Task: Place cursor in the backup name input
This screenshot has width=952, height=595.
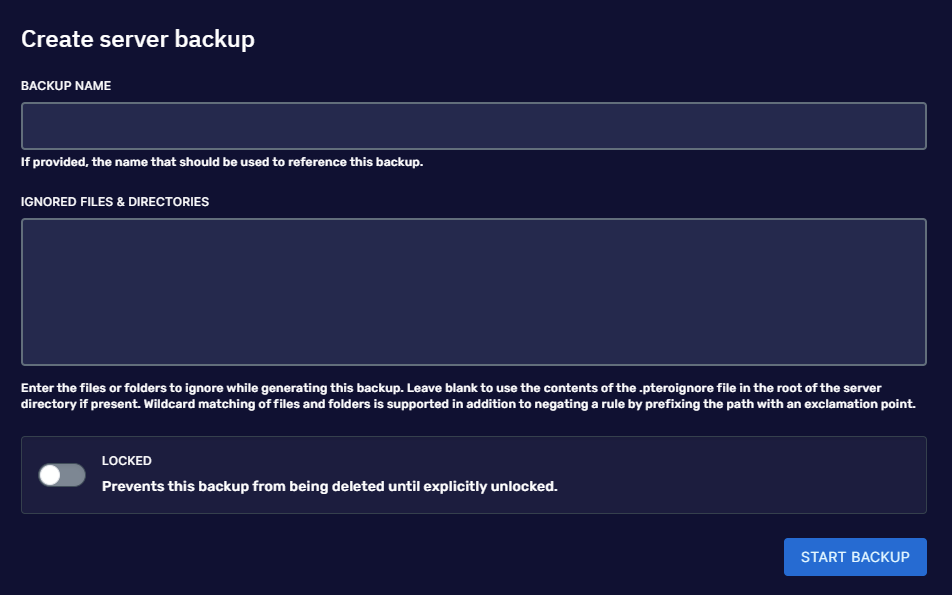Action: 473,126
